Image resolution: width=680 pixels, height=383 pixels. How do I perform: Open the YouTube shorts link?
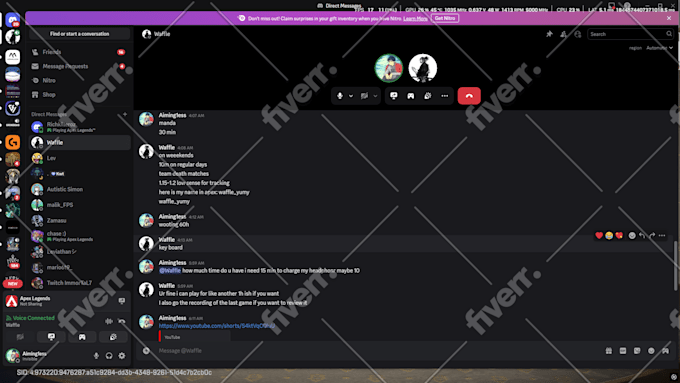tap(217, 326)
